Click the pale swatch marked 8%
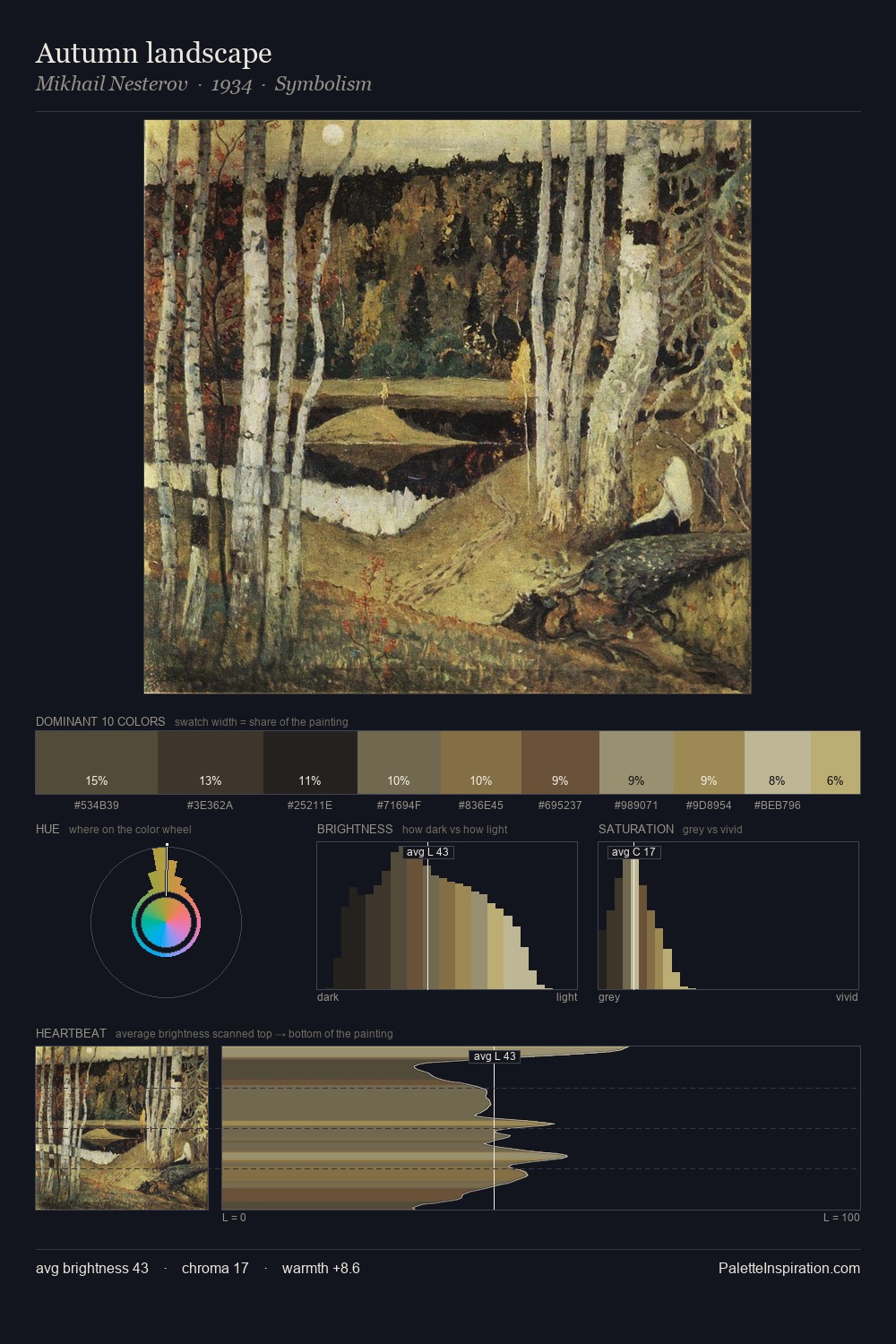 [x=778, y=762]
